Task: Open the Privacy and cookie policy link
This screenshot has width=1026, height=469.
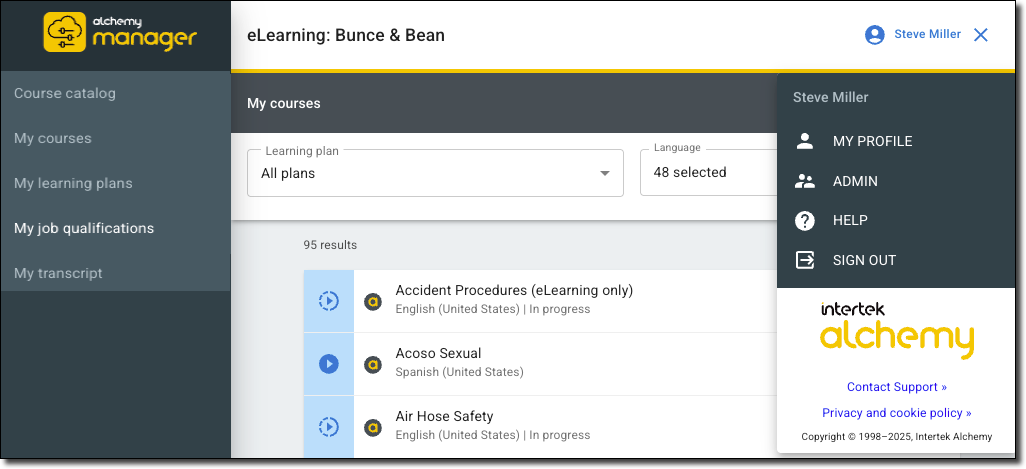Action: (896, 413)
